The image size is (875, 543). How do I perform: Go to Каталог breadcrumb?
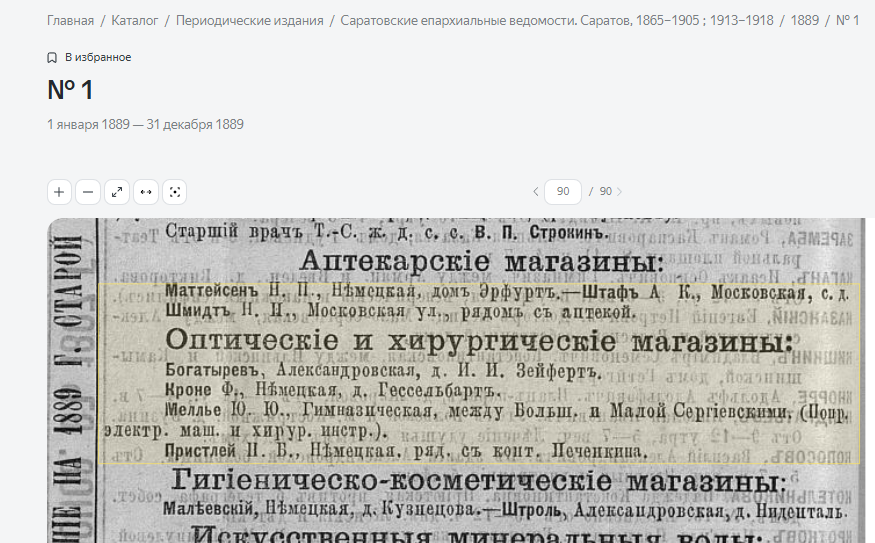click(134, 21)
